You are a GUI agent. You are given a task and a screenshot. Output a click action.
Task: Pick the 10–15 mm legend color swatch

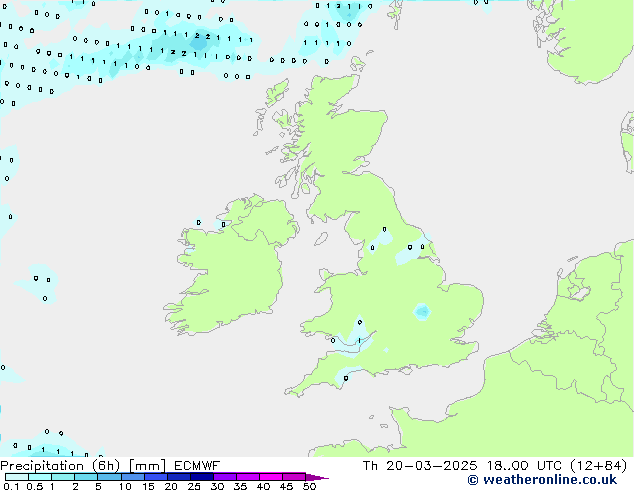133,477
